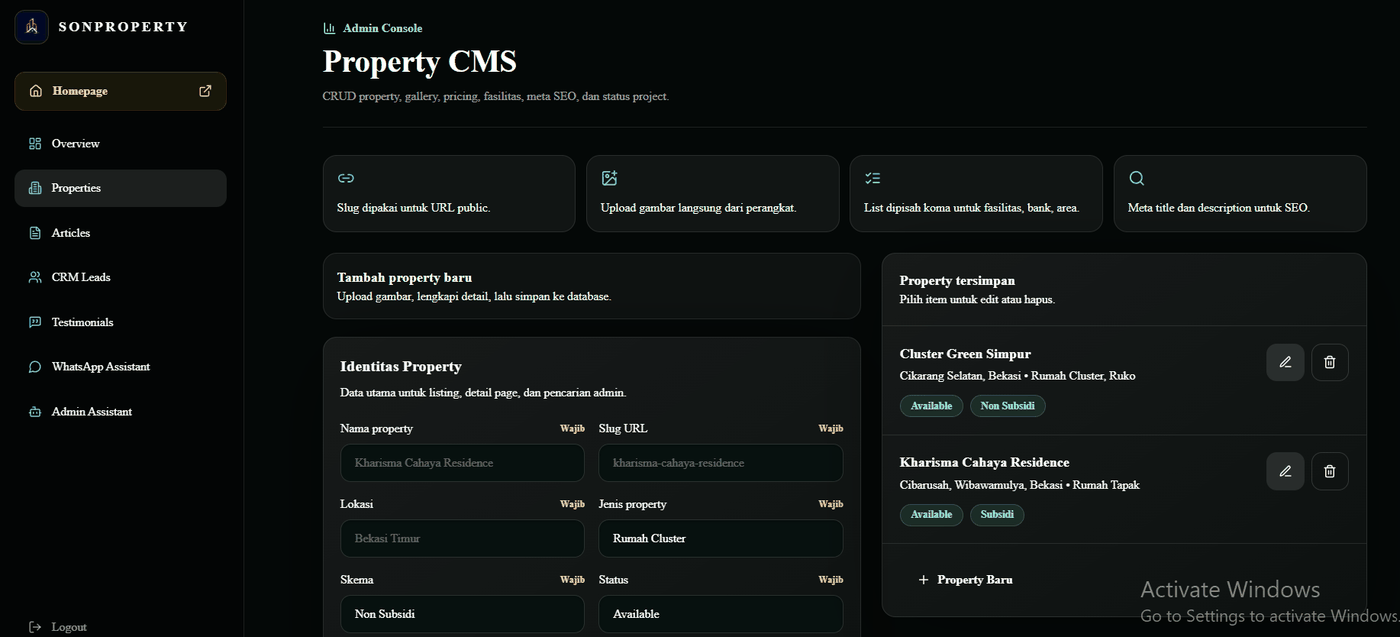Open Status dropdown showing Available
Screen dimensions: 1400x637
coord(721,614)
